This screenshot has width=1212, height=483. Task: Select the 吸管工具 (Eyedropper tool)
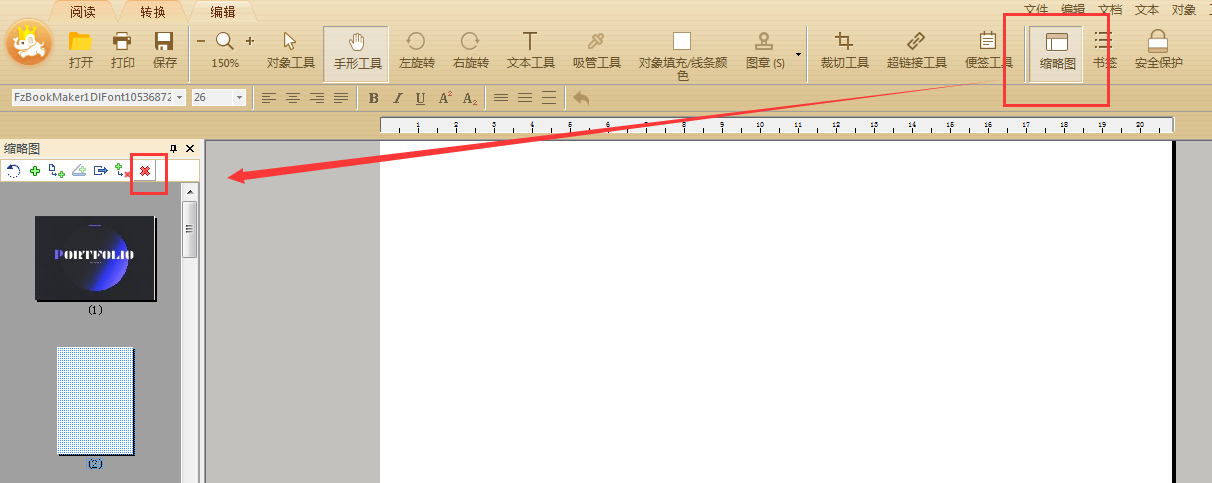(596, 51)
